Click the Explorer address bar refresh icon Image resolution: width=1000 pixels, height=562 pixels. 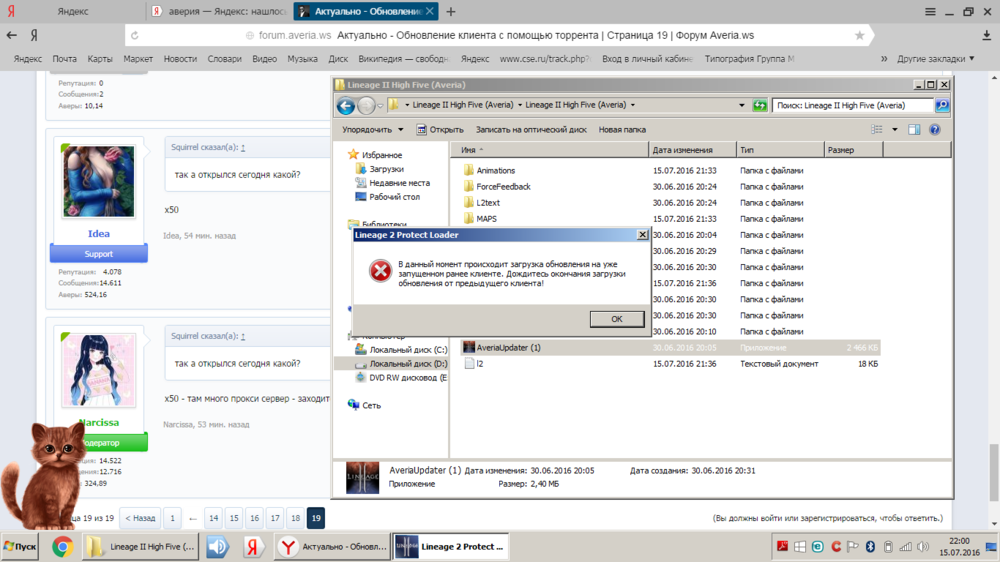coord(761,106)
